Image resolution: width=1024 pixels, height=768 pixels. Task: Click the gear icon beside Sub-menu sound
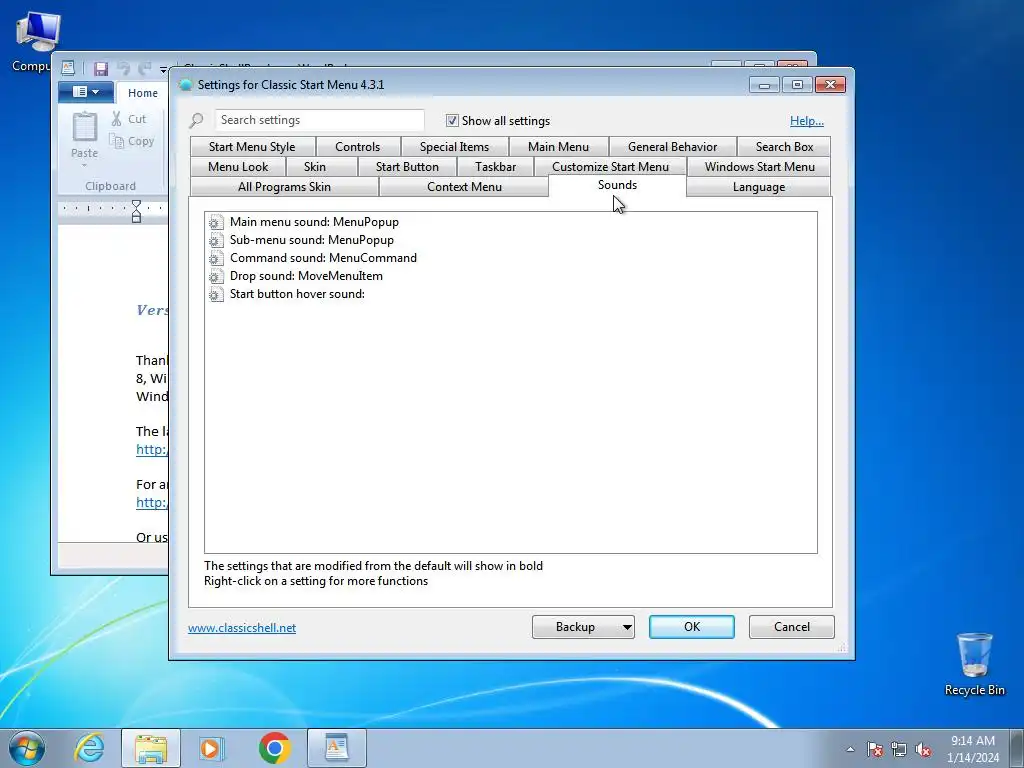(216, 240)
